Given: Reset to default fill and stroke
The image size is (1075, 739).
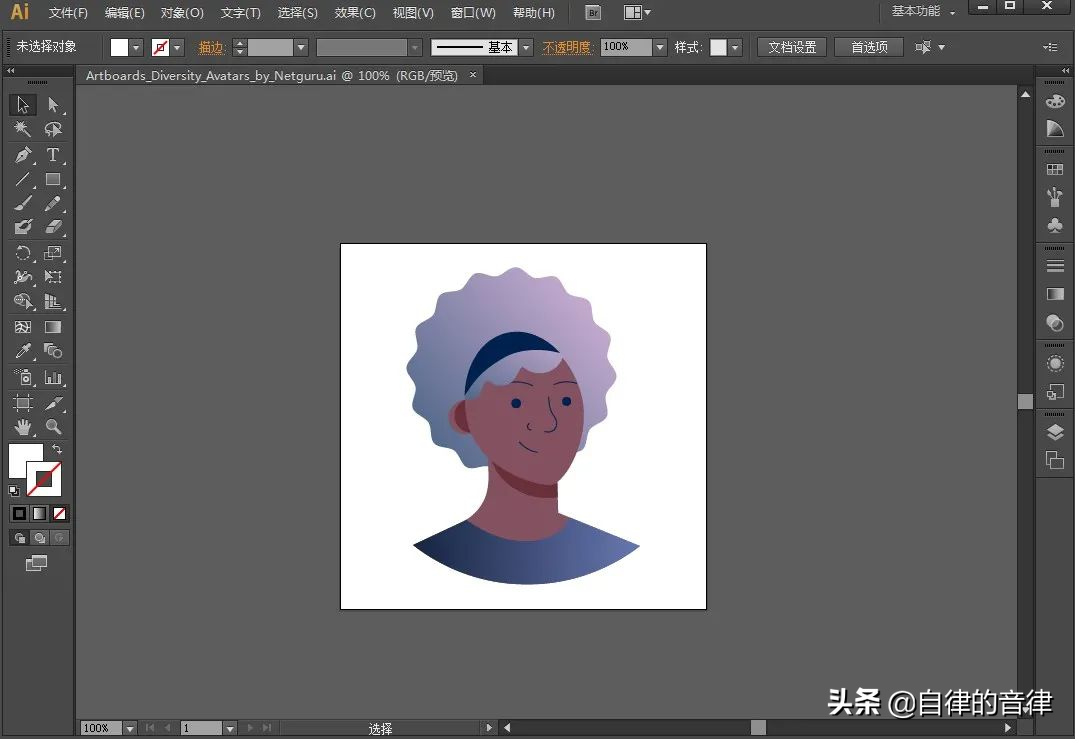Looking at the screenshot, I should click(14, 491).
